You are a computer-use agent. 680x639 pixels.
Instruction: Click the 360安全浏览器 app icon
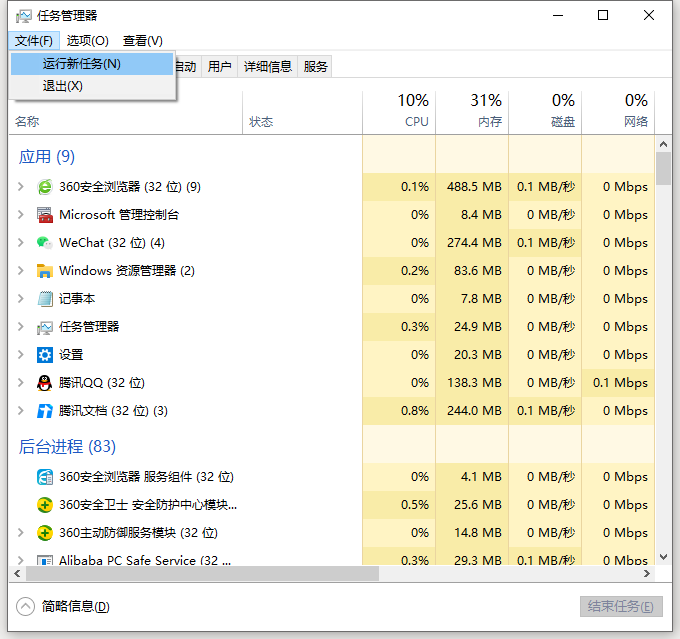pos(44,187)
